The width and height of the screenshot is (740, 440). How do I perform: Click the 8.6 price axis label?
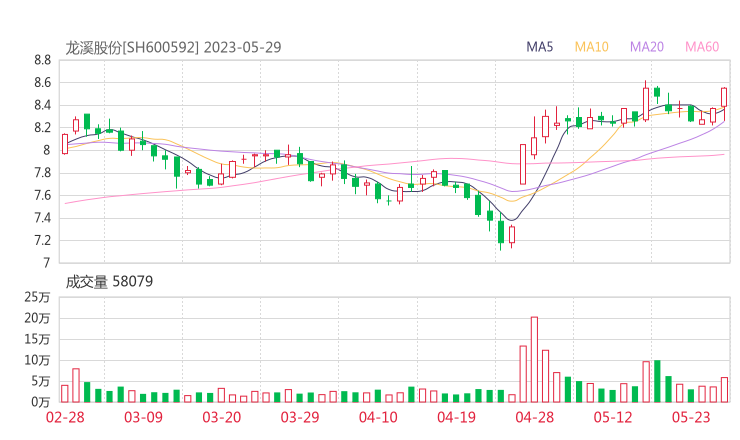pos(42,83)
